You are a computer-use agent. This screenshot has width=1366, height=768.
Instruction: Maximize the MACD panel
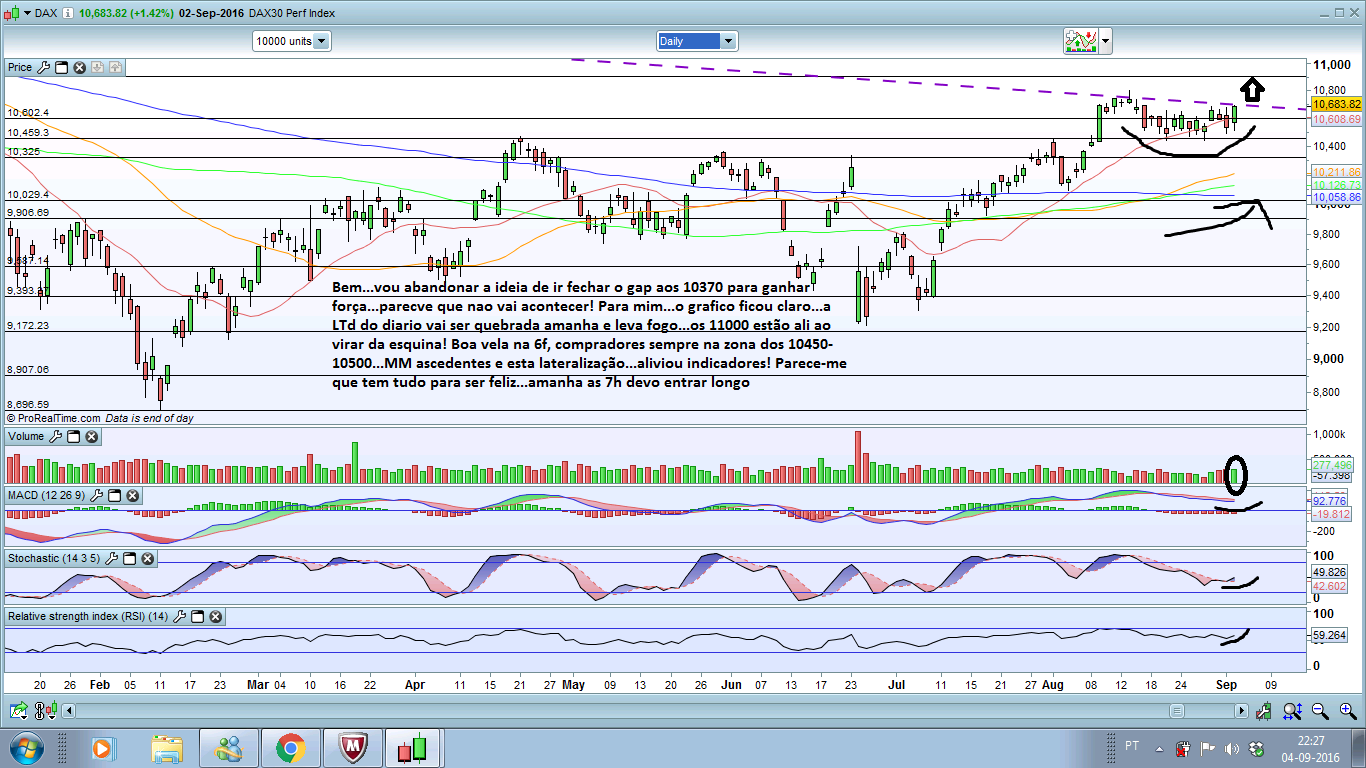click(x=115, y=496)
